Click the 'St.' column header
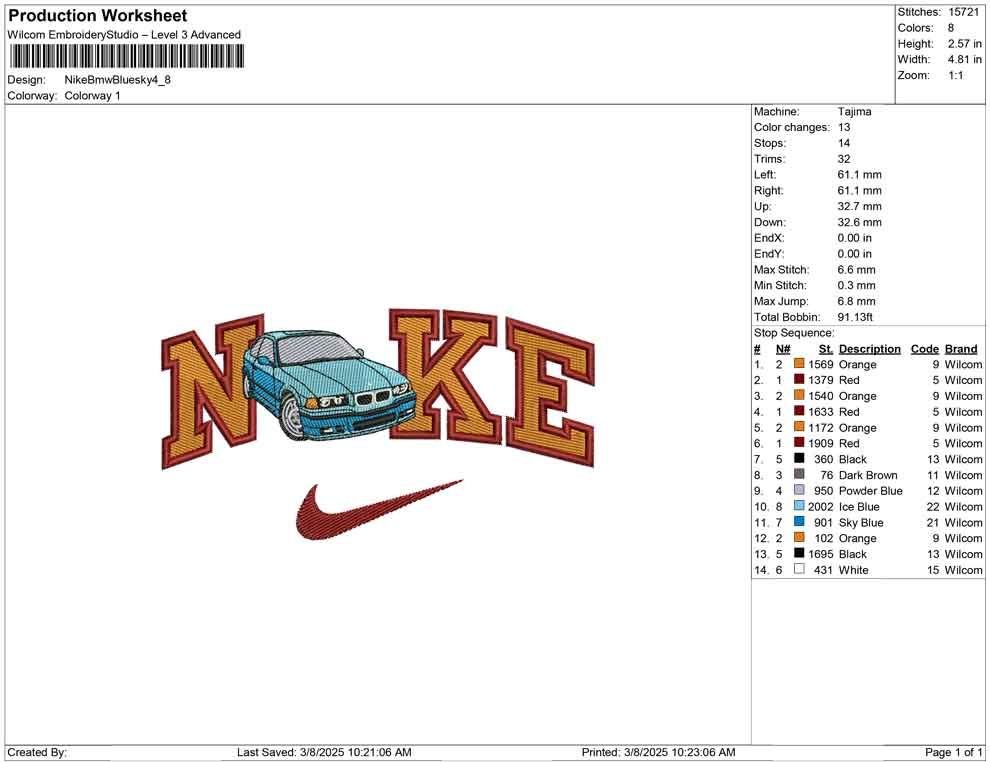This screenshot has width=990, height=762. (x=826, y=348)
